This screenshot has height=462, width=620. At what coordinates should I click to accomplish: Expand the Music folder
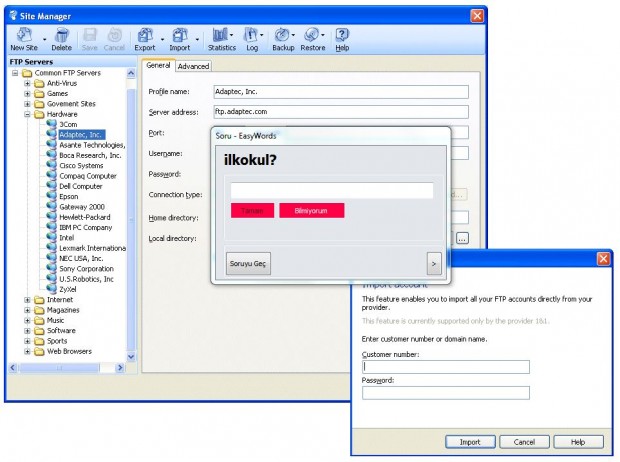(27, 320)
